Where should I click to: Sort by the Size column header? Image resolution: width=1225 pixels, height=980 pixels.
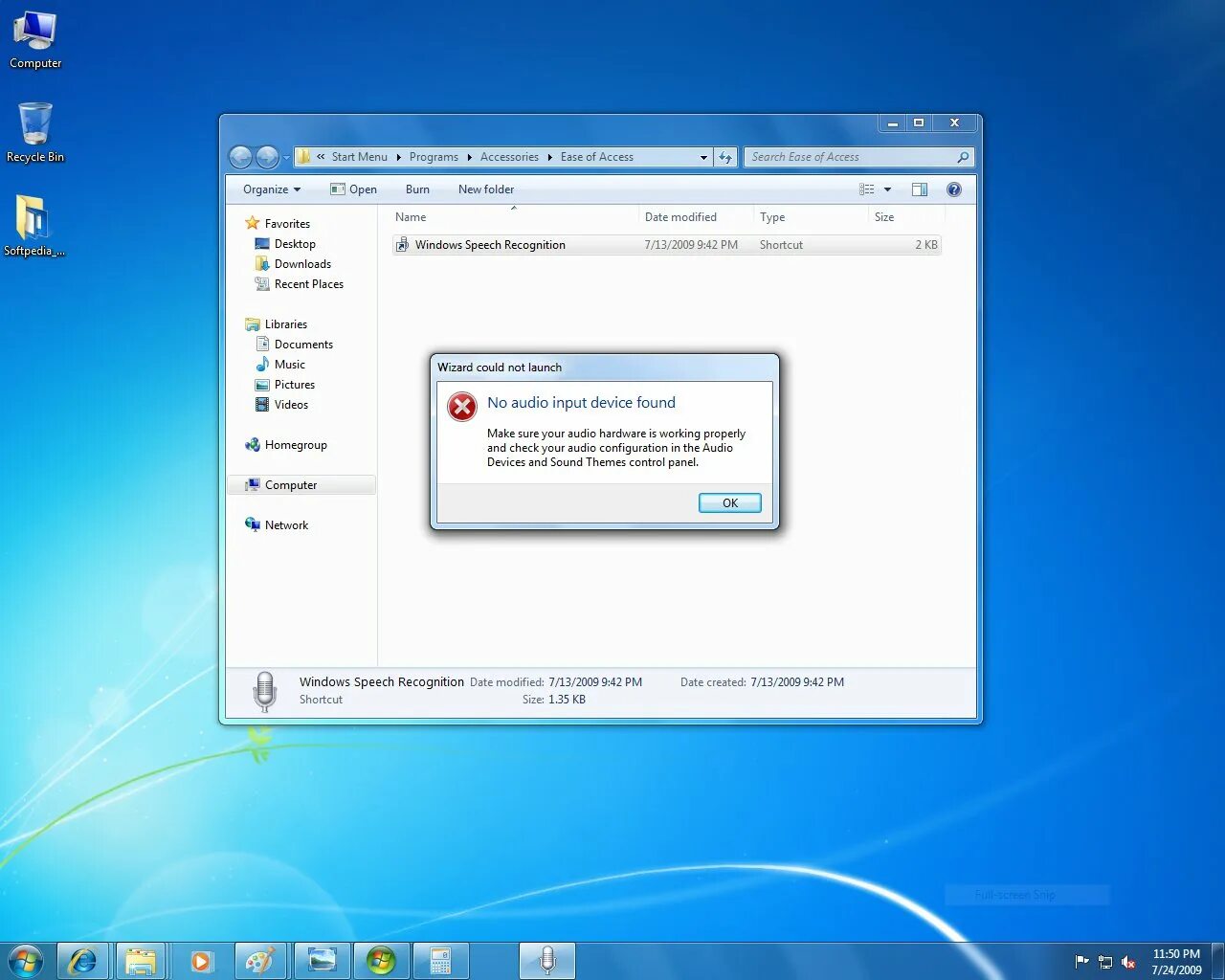(905, 217)
